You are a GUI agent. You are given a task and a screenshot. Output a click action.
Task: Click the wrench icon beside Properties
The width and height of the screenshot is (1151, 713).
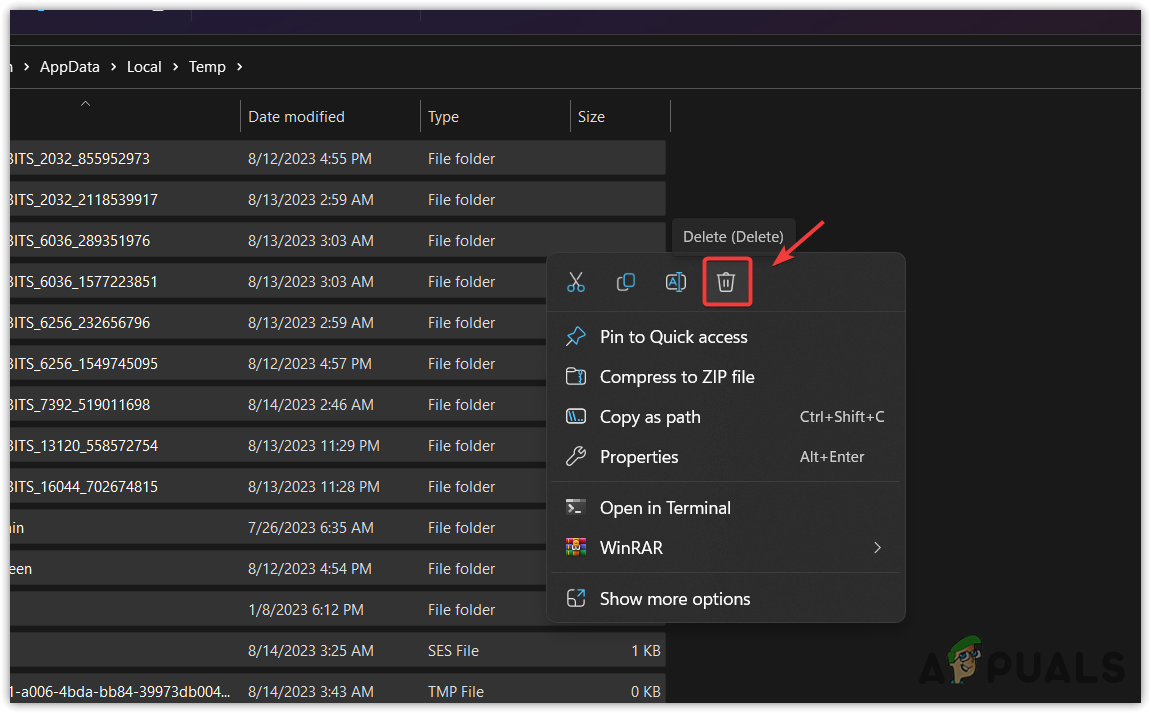[576, 457]
